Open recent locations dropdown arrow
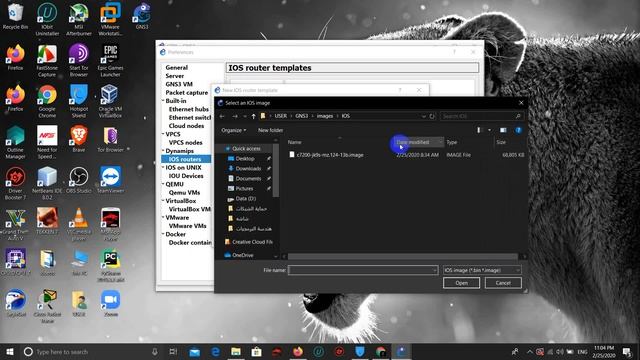640x360 pixels. (244, 116)
